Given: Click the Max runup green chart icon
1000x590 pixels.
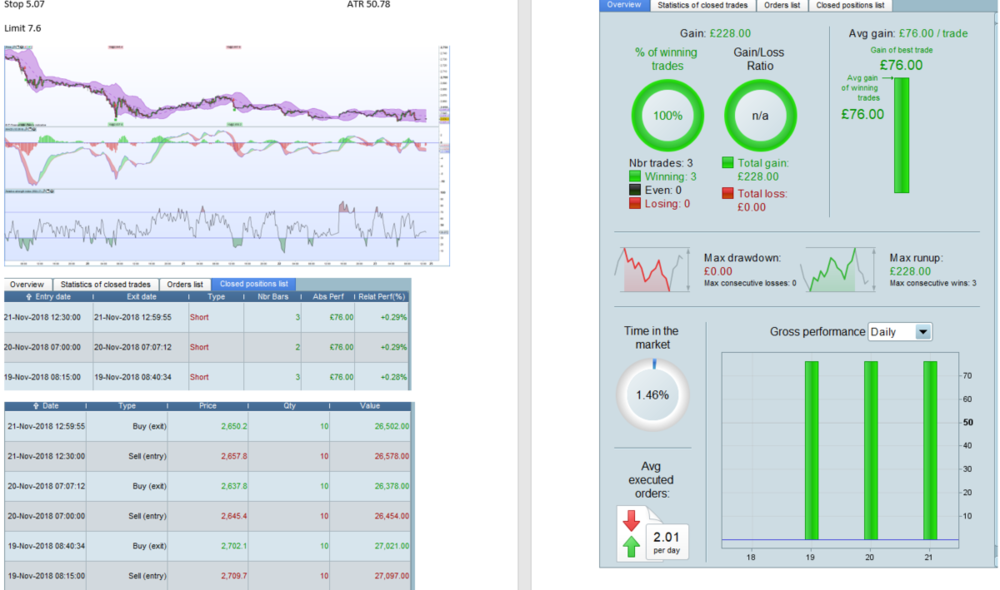Looking at the screenshot, I should [838, 269].
